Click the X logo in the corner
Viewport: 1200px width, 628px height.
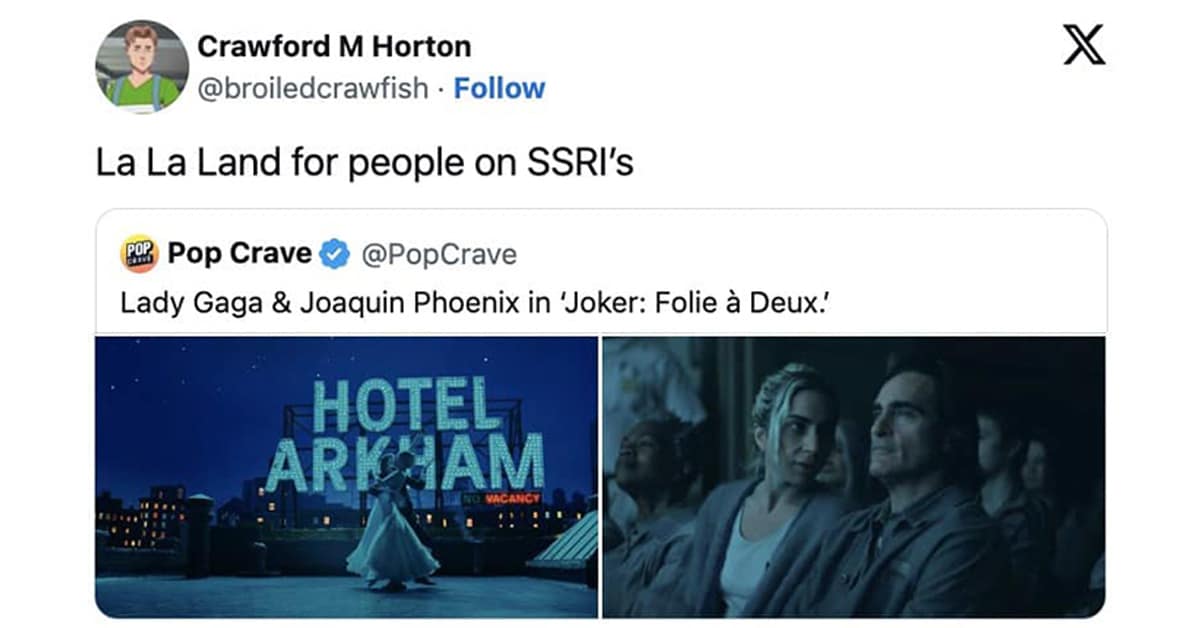pyautogui.click(x=1084, y=46)
